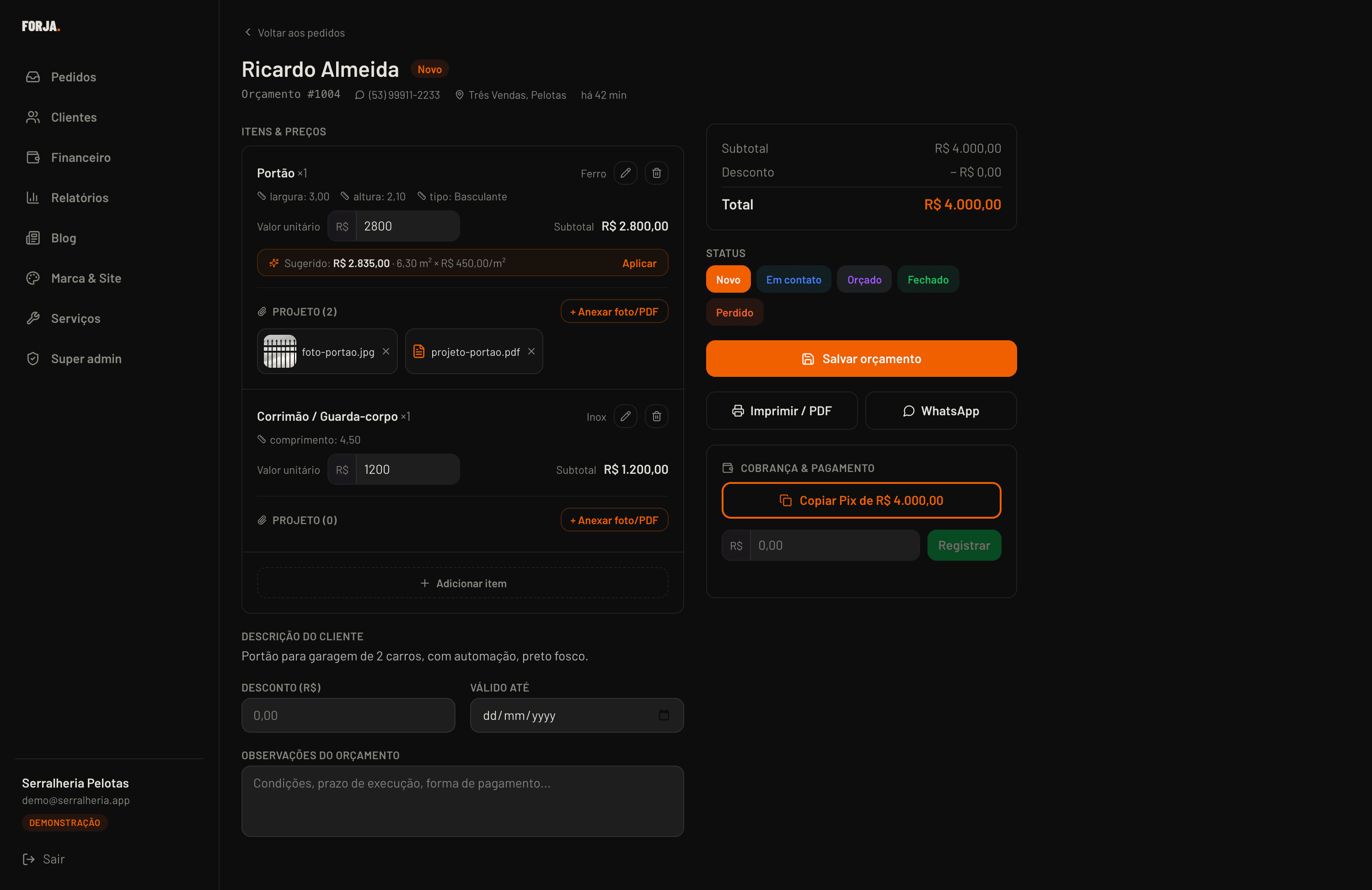Click the PROJETO (2) paperclip icon
The height and width of the screenshot is (890, 1372).
(263, 312)
